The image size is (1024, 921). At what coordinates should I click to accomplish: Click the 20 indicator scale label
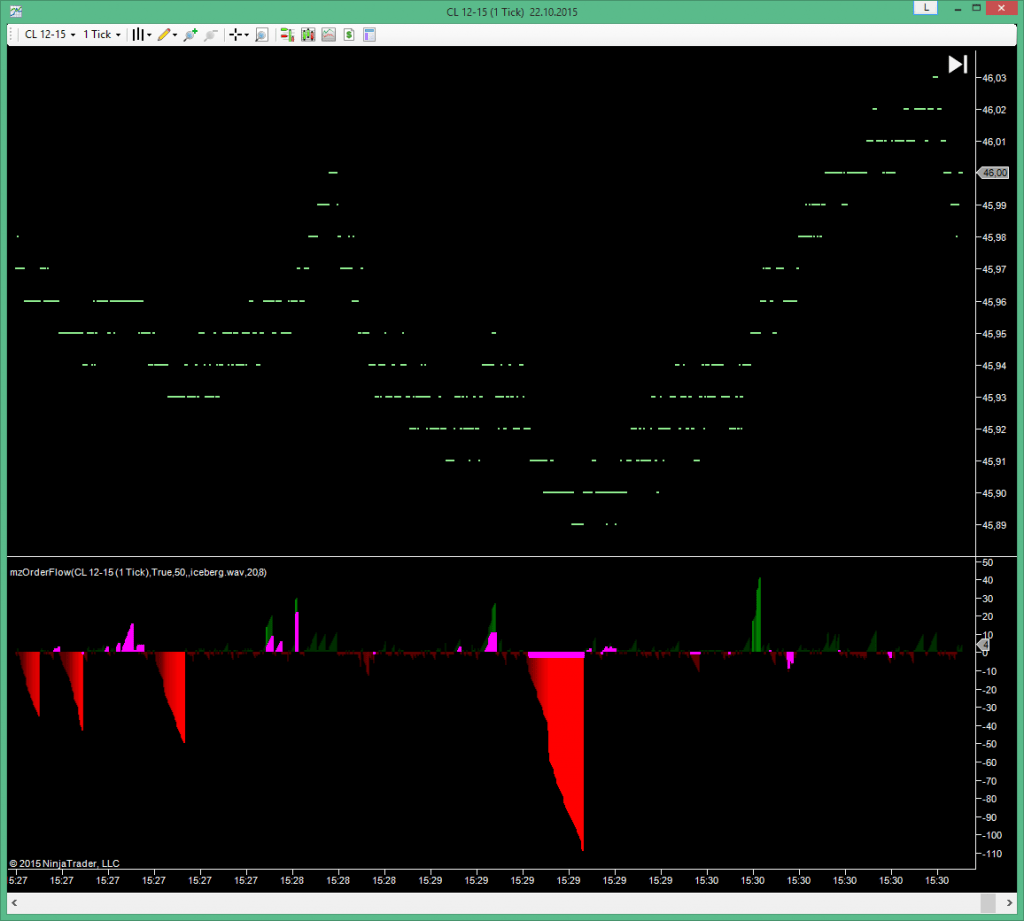click(x=988, y=617)
